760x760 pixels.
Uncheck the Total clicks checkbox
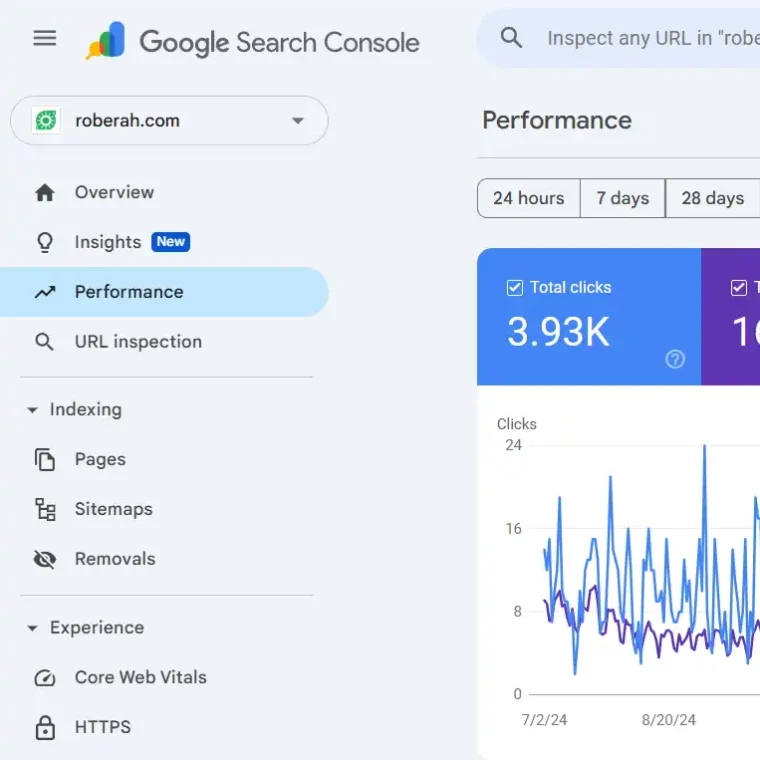pyautogui.click(x=515, y=288)
